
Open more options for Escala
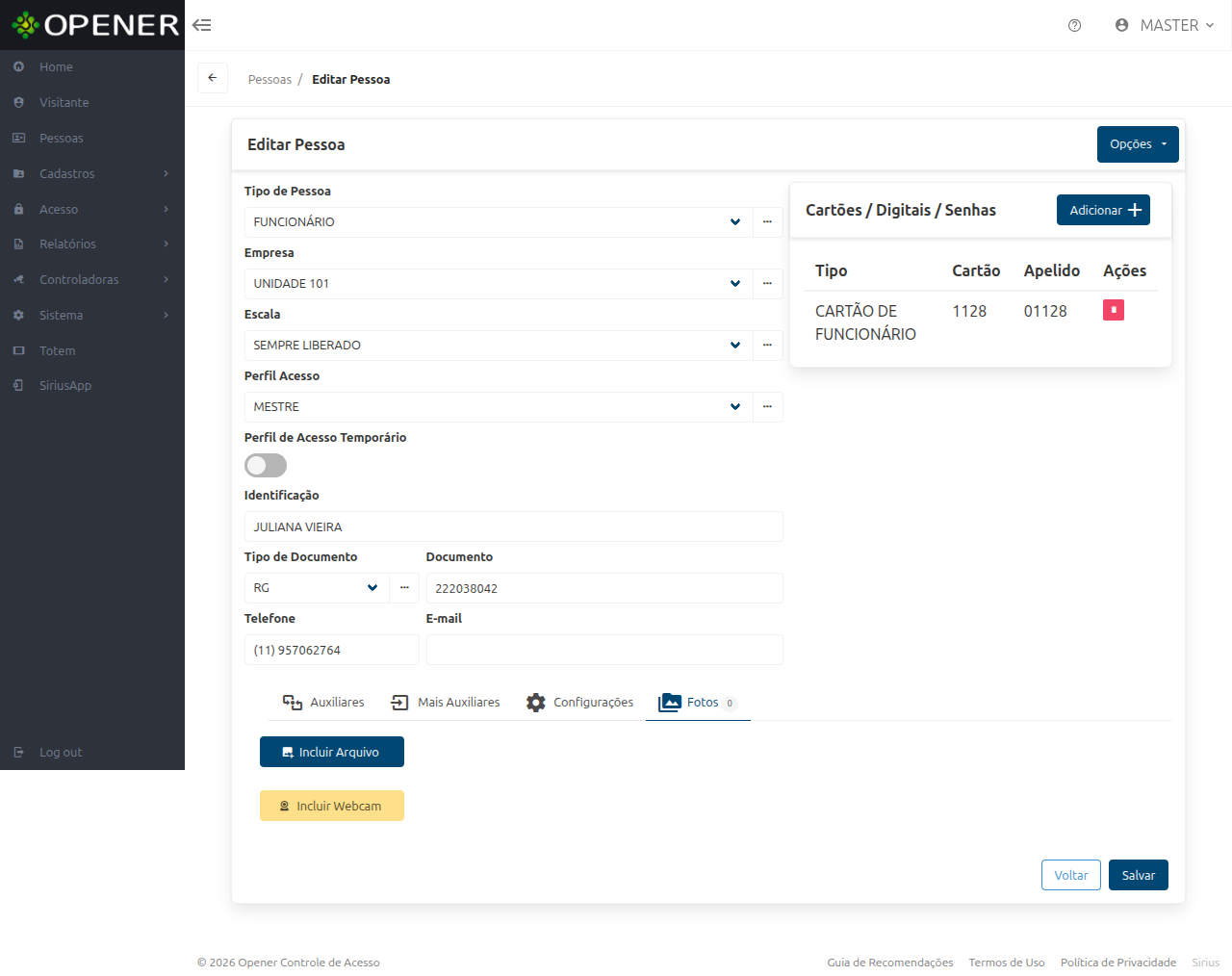pyautogui.click(x=767, y=345)
